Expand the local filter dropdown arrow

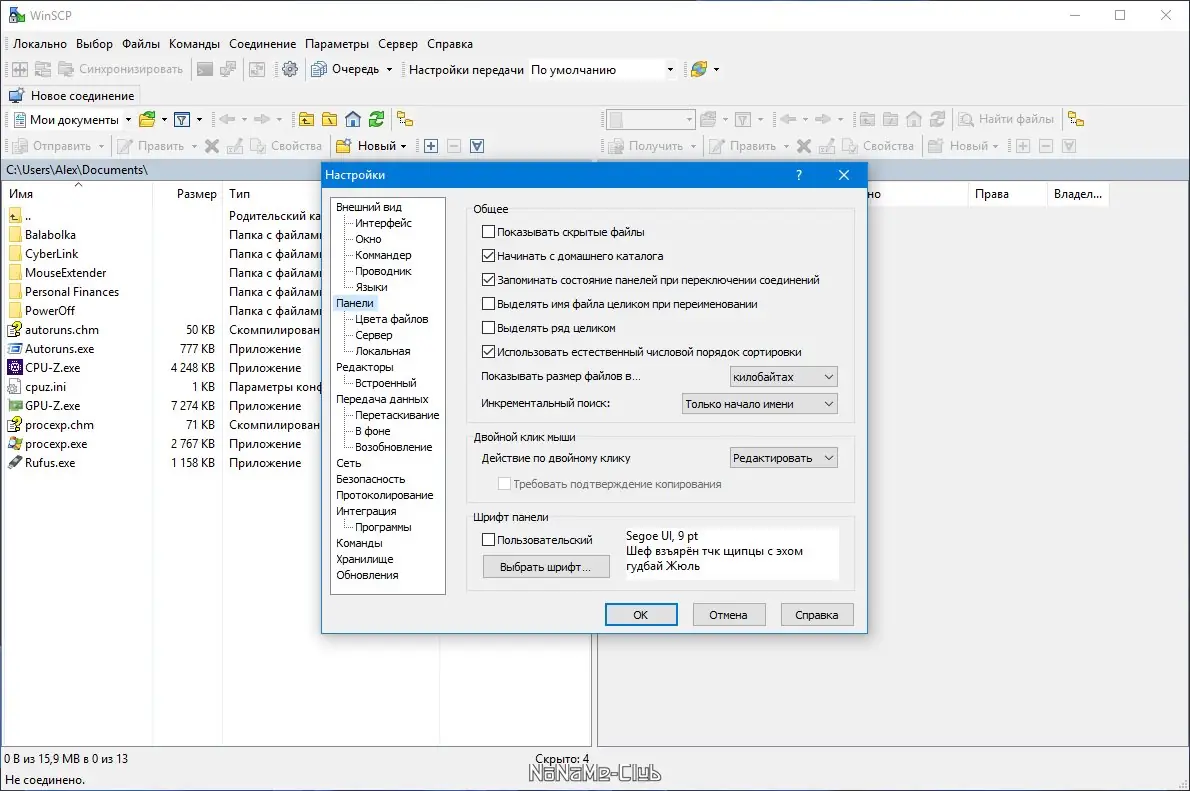pos(200,119)
